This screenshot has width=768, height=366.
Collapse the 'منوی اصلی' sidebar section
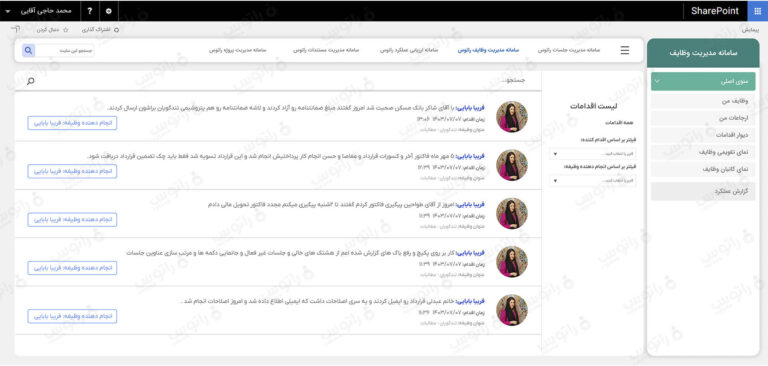[x=703, y=81]
